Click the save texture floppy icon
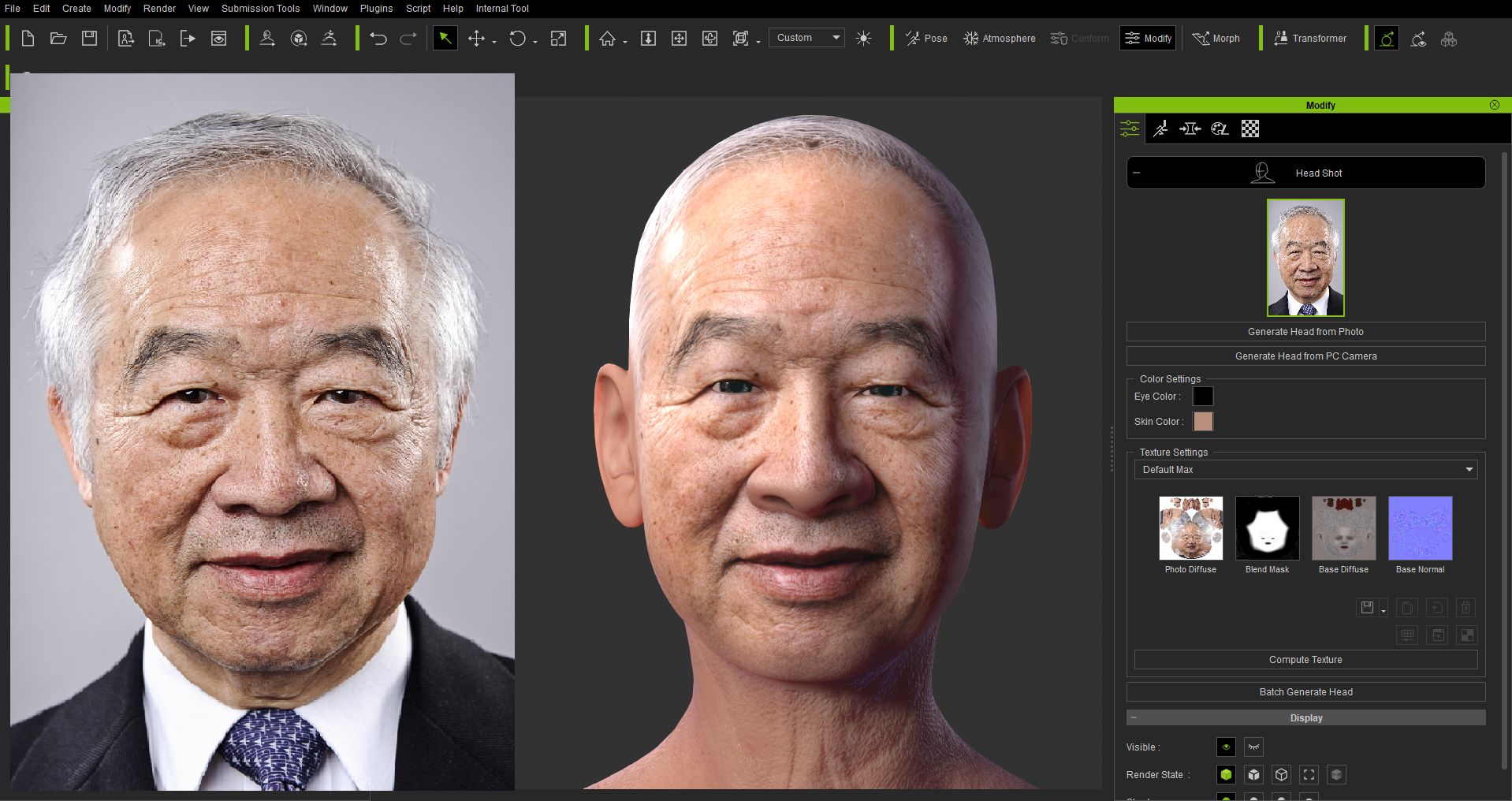The height and width of the screenshot is (801, 1512). click(1368, 608)
